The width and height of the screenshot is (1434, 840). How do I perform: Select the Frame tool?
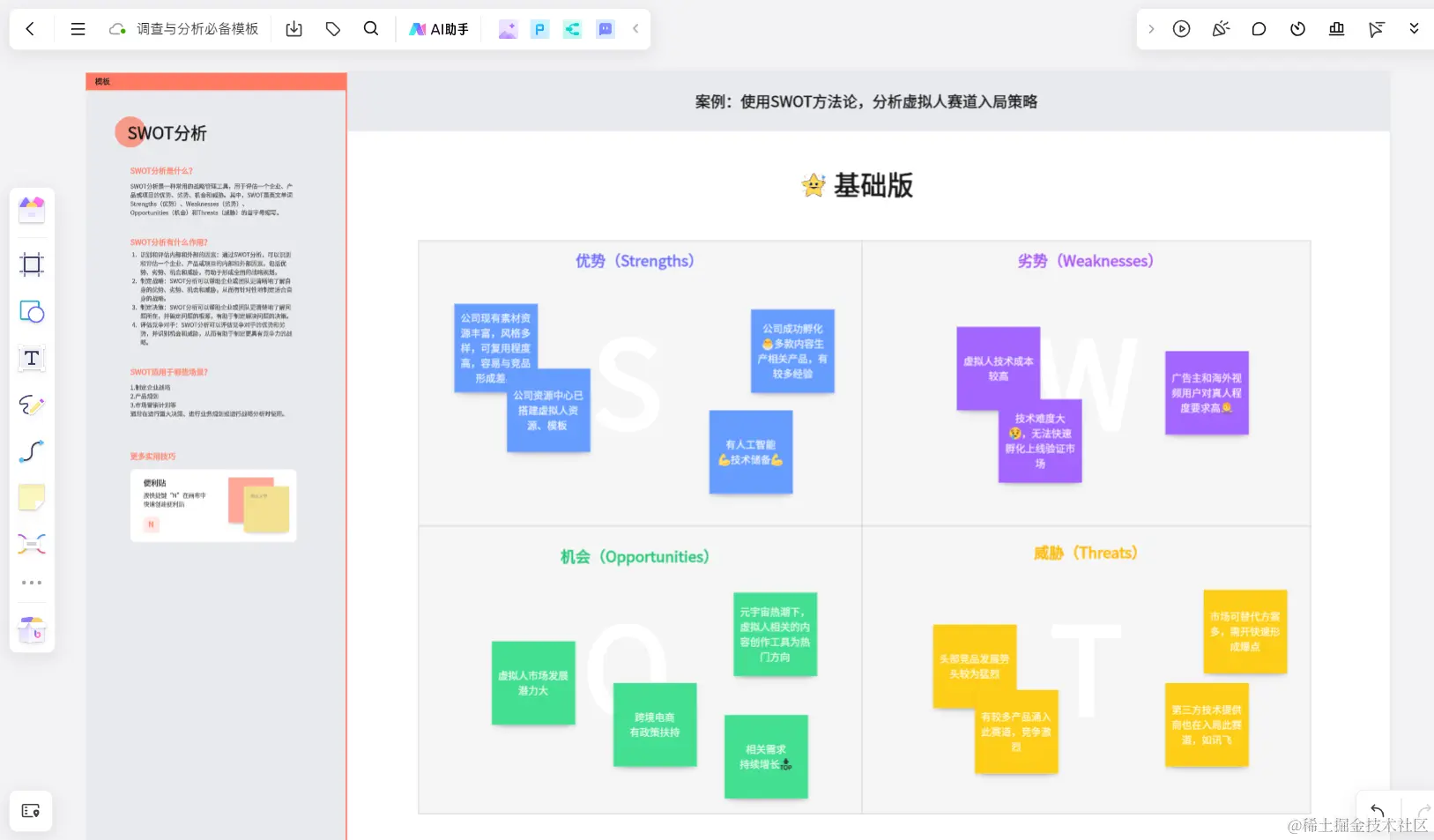click(31, 264)
